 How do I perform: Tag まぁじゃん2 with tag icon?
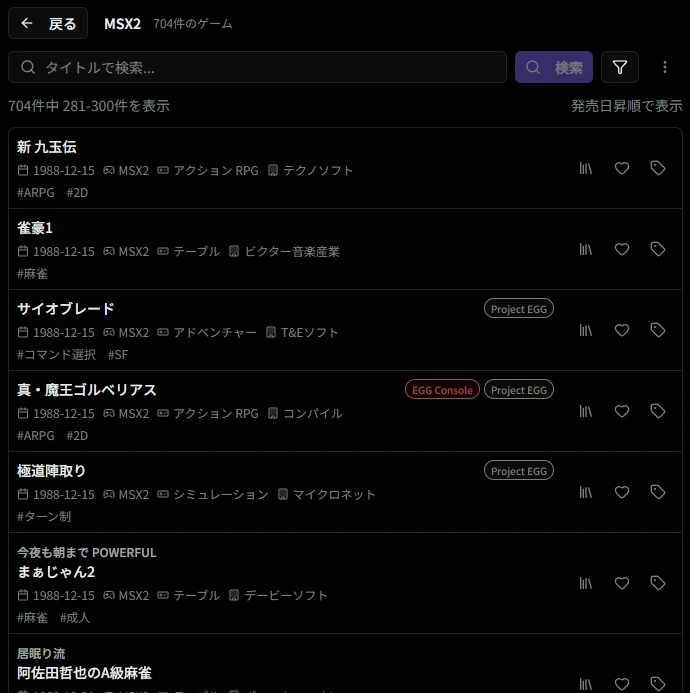tap(658, 583)
